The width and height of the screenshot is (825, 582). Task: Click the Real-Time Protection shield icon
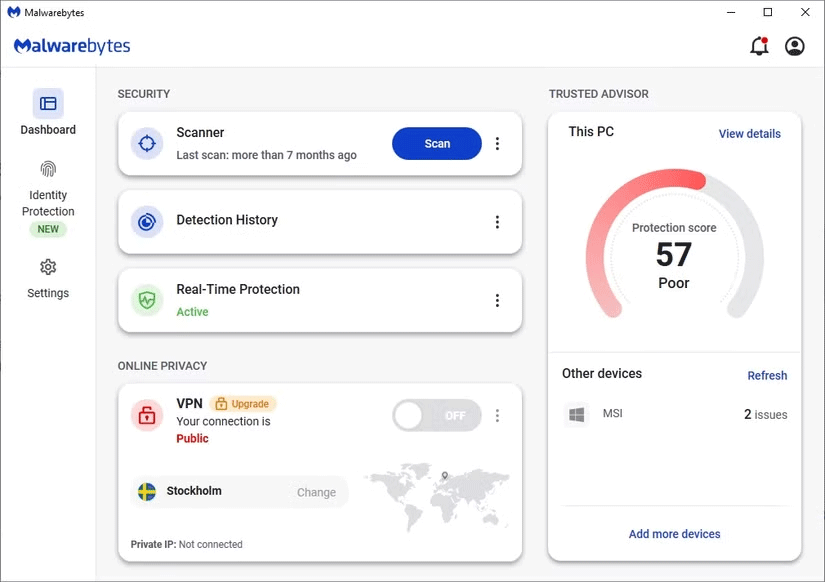pyautogui.click(x=147, y=300)
